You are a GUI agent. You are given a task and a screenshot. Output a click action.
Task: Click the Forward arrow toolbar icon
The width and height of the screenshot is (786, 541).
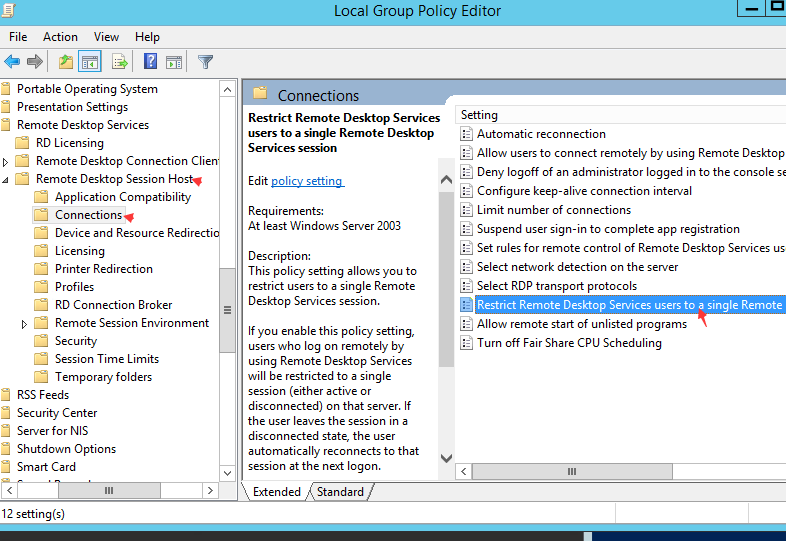point(35,62)
